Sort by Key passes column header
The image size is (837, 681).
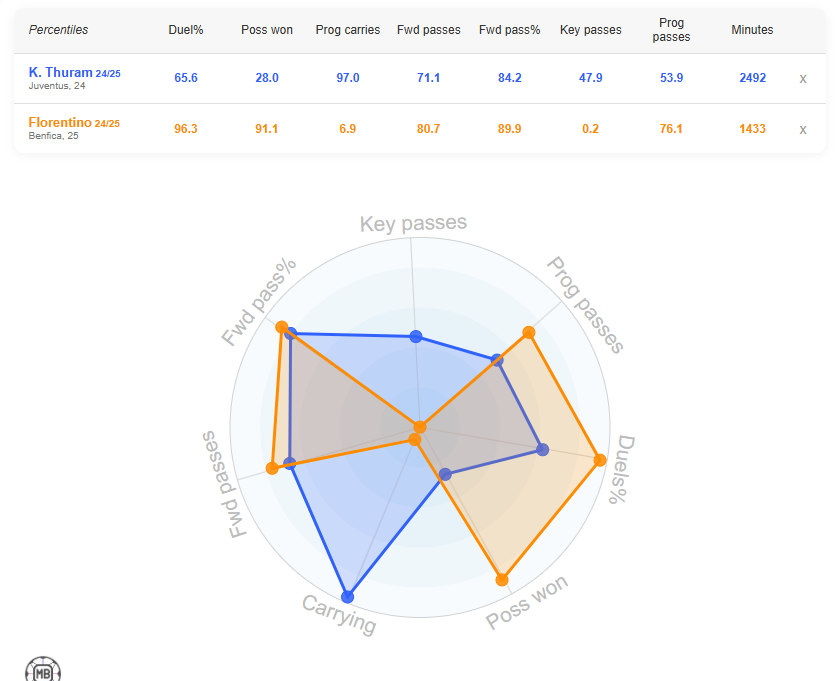pos(590,30)
